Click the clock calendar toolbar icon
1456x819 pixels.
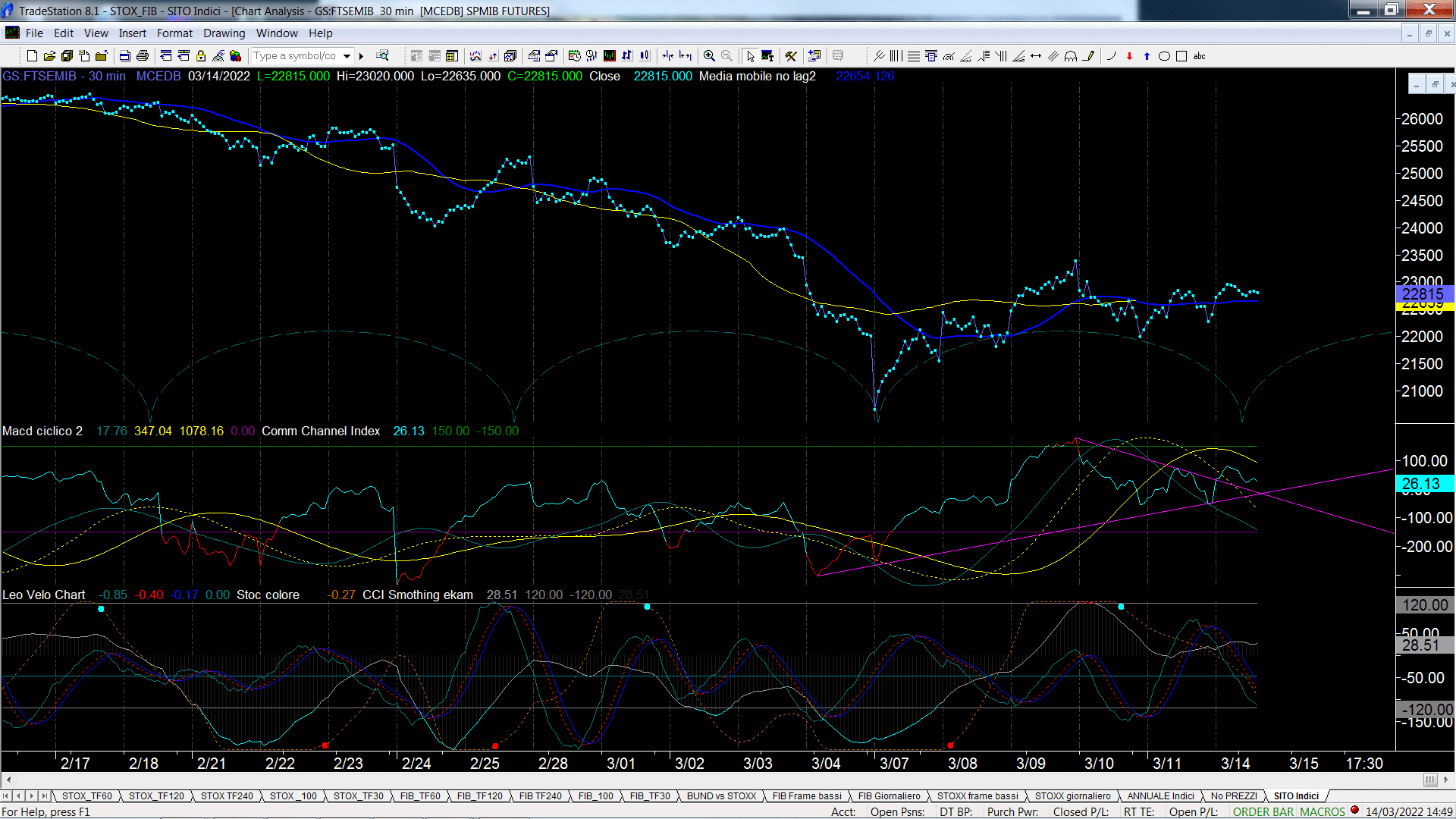(574, 56)
